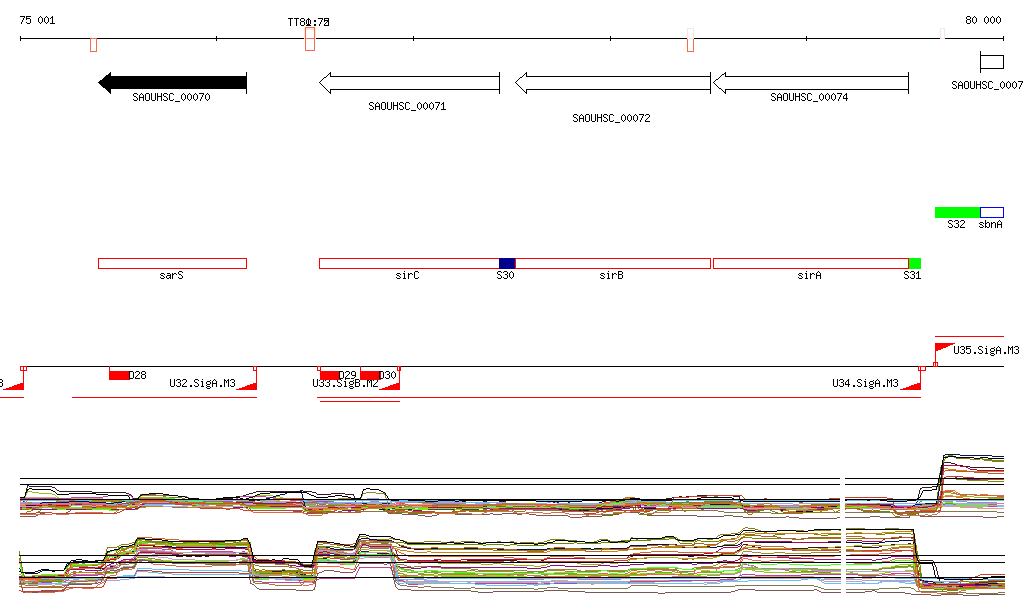Click the red D30 block
Viewport: 1024px width, 611px height.
(x=370, y=375)
